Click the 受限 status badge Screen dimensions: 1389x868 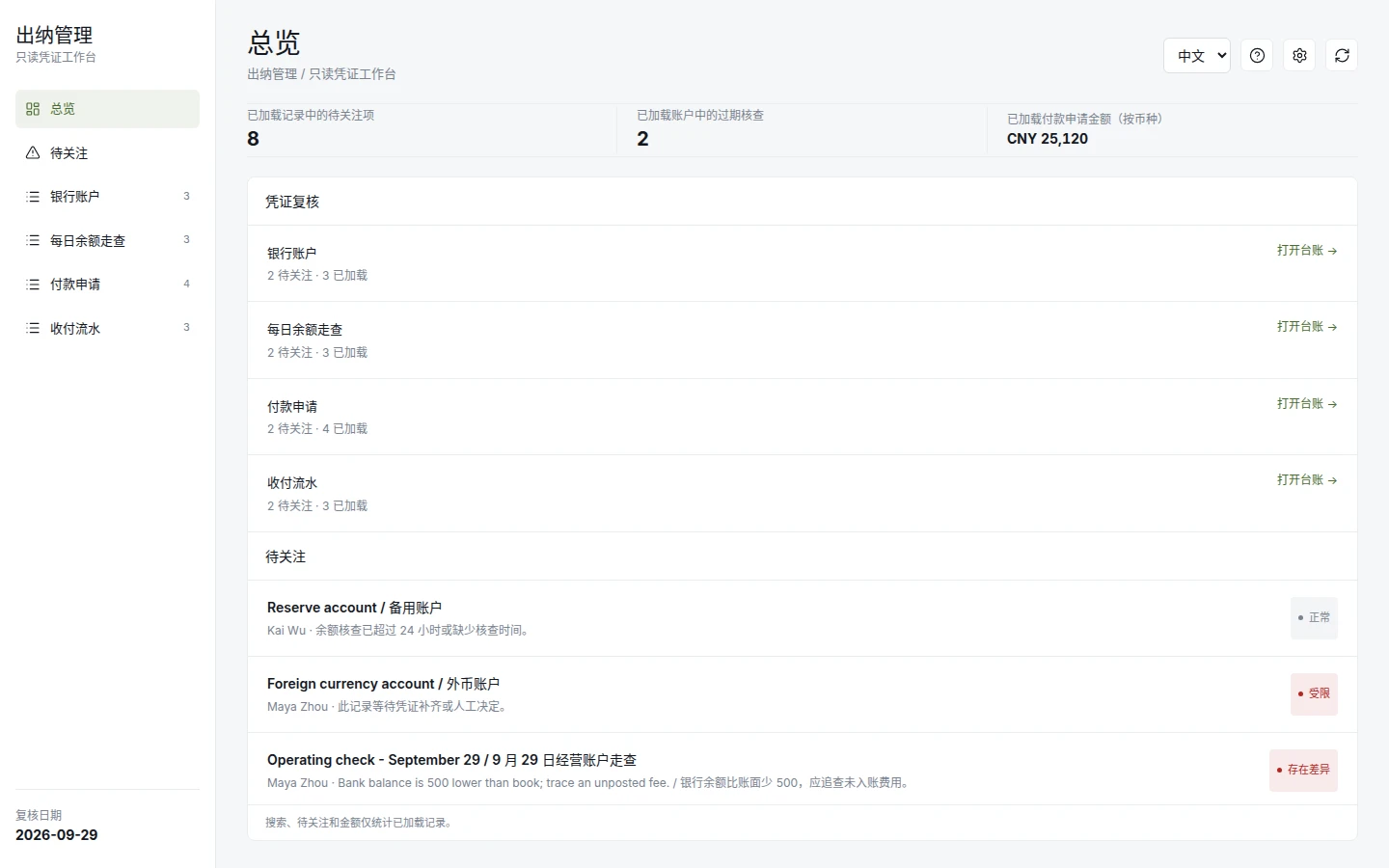1314,694
